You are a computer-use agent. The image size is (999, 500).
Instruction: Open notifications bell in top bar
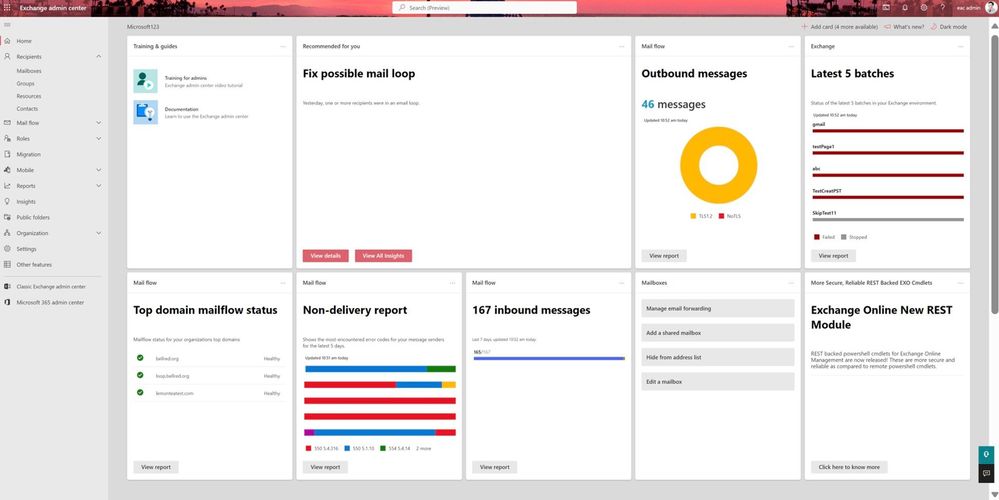pyautogui.click(x=905, y=8)
